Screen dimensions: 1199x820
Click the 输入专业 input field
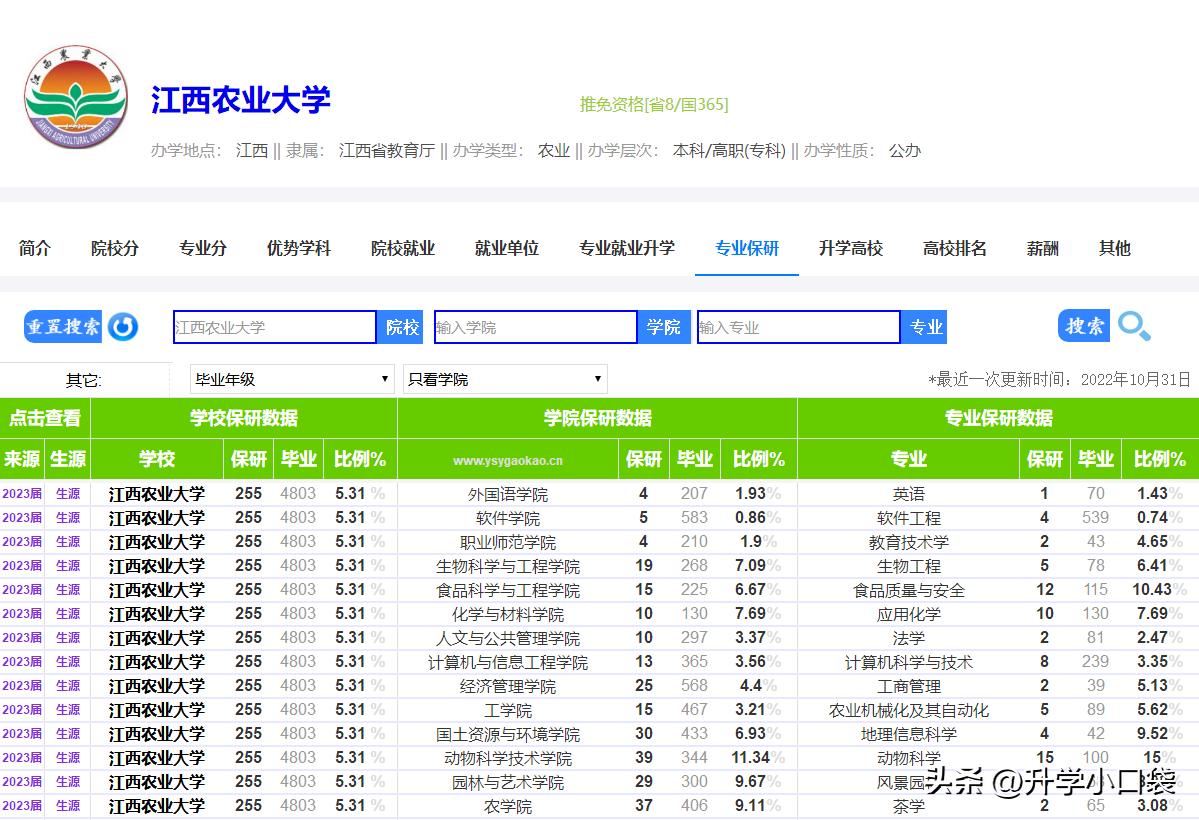(798, 326)
